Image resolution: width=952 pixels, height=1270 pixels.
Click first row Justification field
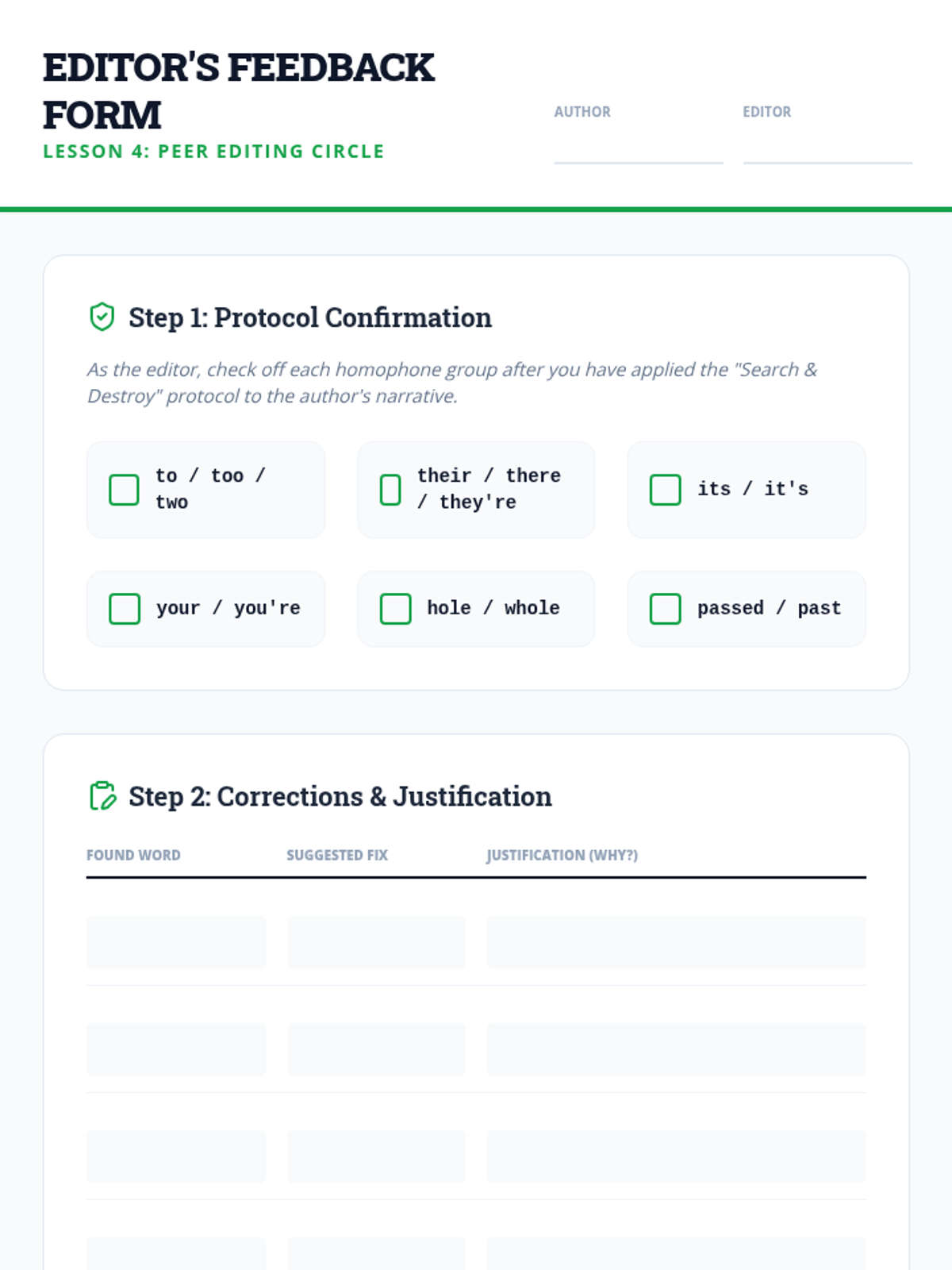pyautogui.click(x=676, y=942)
